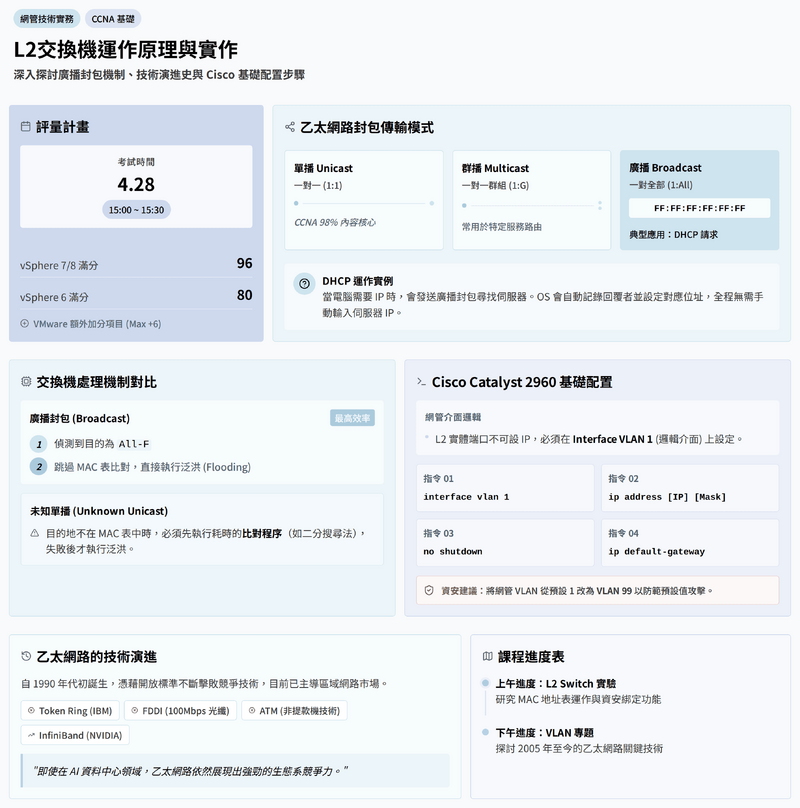Click the InfiniBand (NVIDIA) chip
Image resolution: width=800 pixels, height=808 pixels.
click(x=75, y=735)
